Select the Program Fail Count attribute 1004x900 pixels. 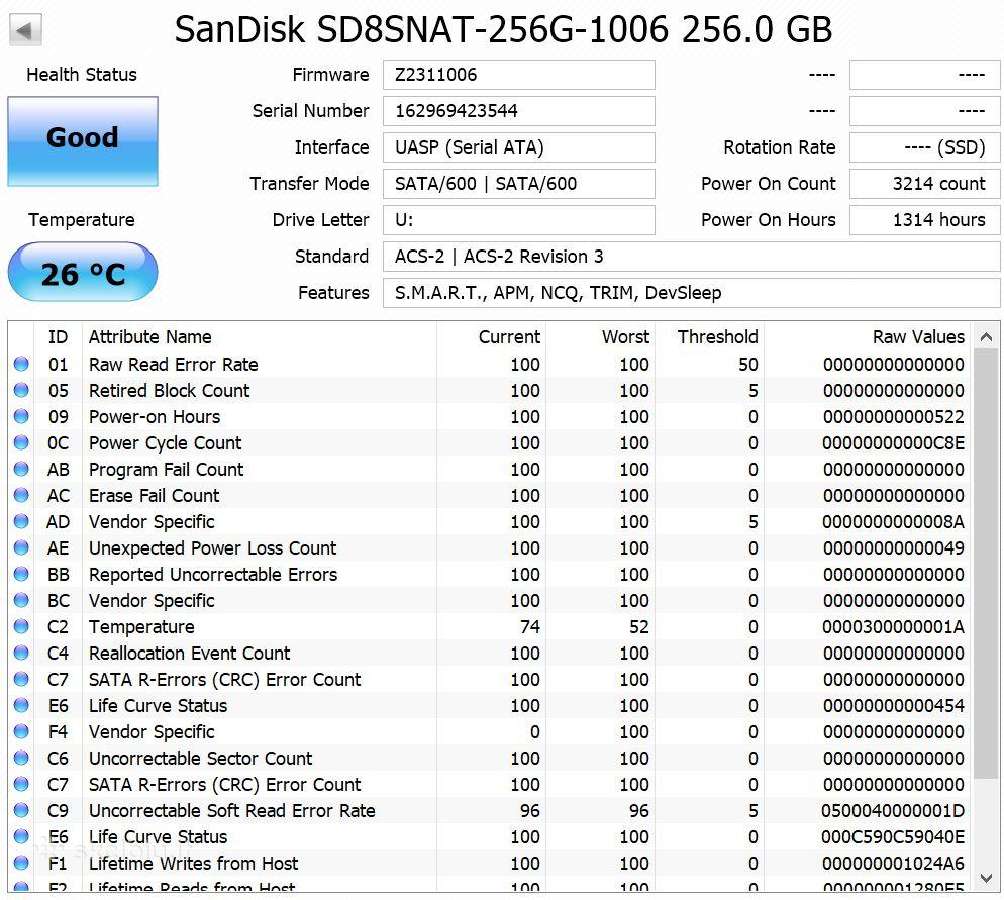point(491,469)
